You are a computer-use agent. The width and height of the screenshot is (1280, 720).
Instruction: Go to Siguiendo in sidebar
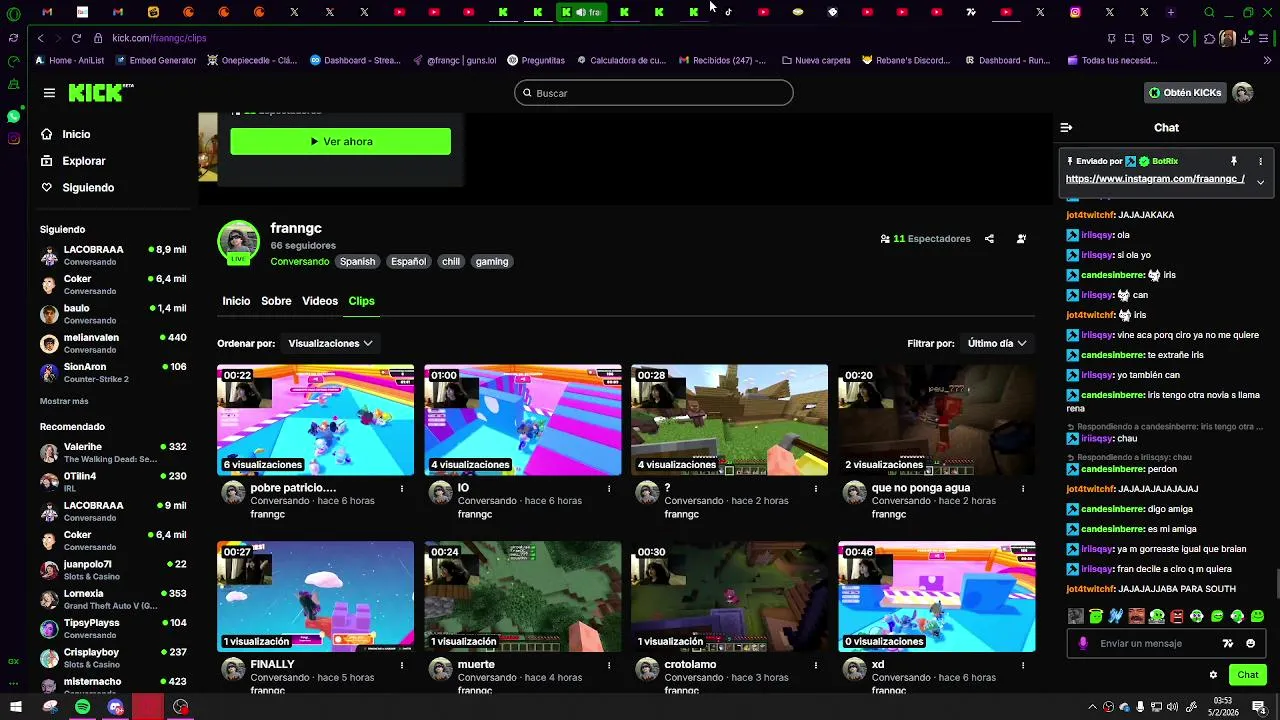[x=78, y=188]
